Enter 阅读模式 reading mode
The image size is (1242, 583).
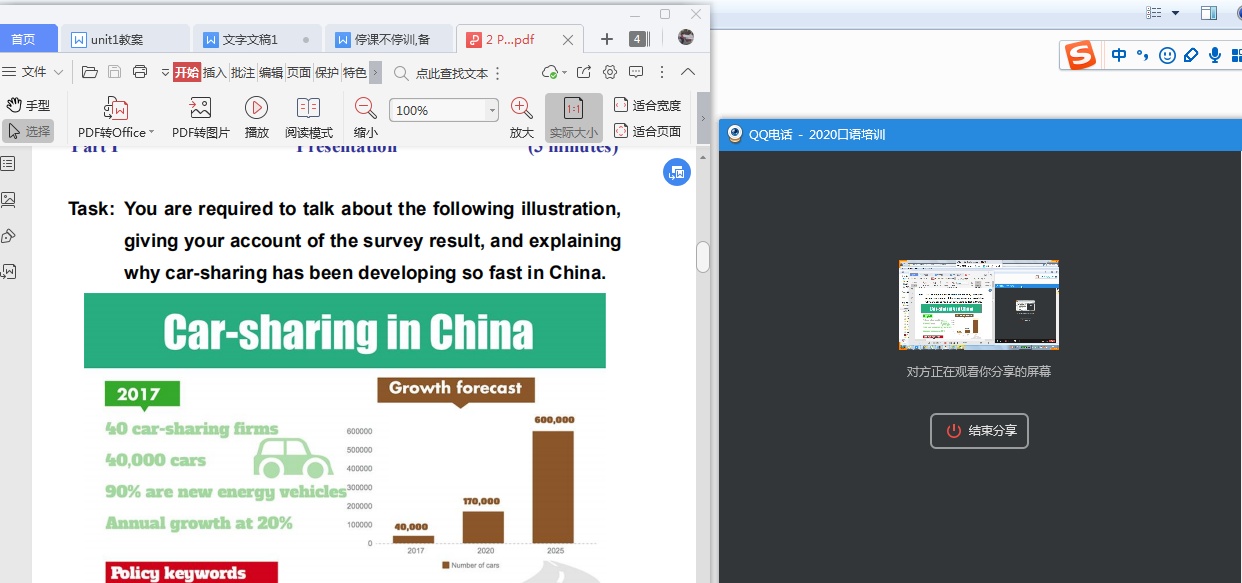tap(308, 108)
